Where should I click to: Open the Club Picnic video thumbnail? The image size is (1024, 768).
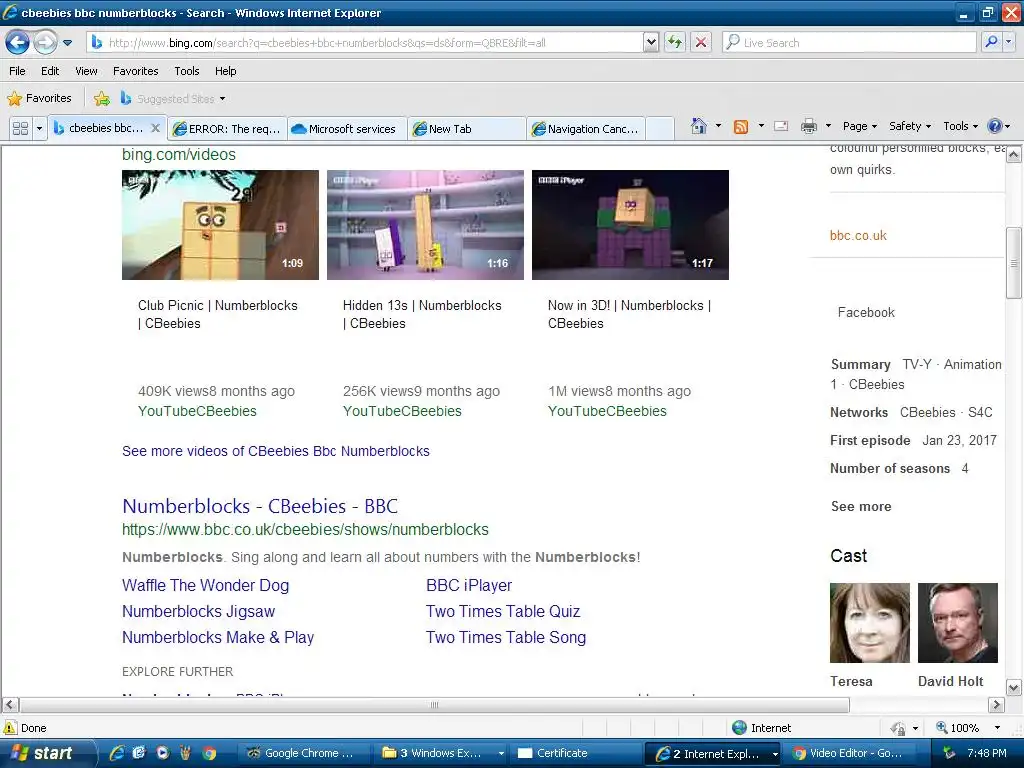[x=220, y=225]
